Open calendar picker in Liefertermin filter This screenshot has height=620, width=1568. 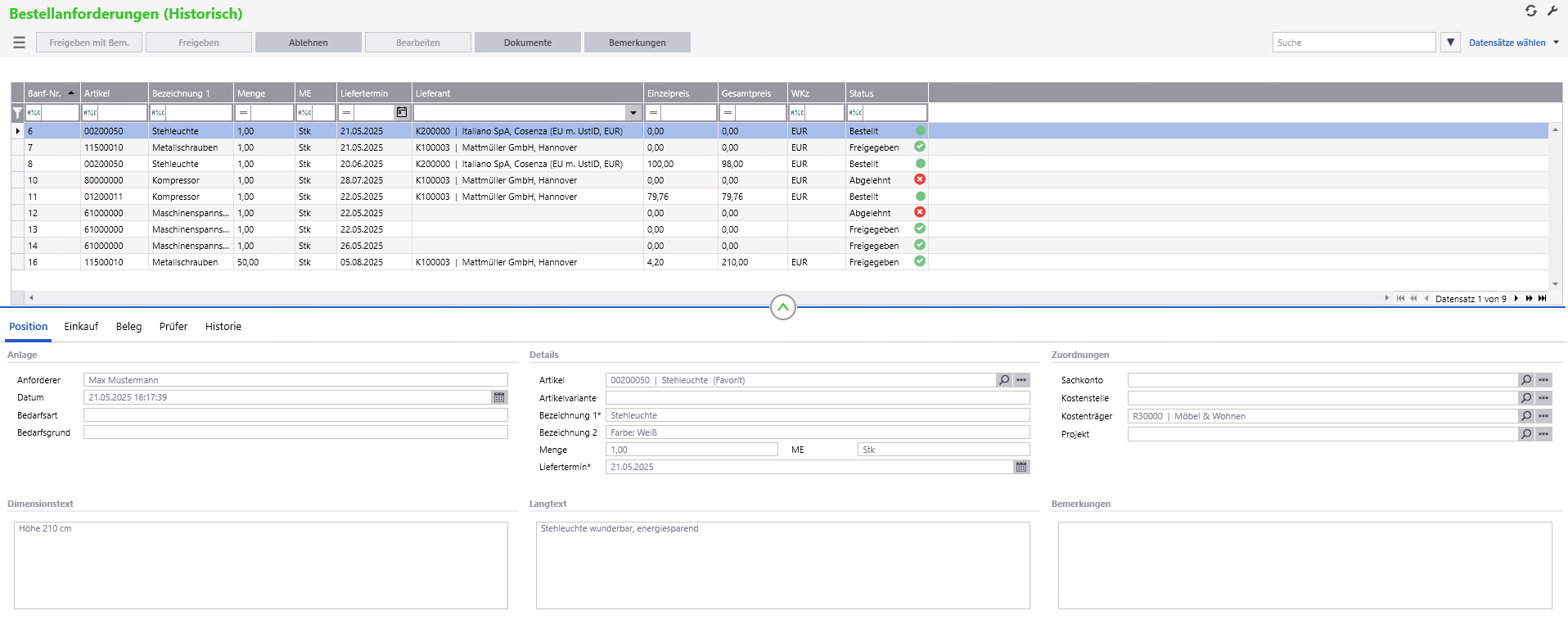[402, 112]
